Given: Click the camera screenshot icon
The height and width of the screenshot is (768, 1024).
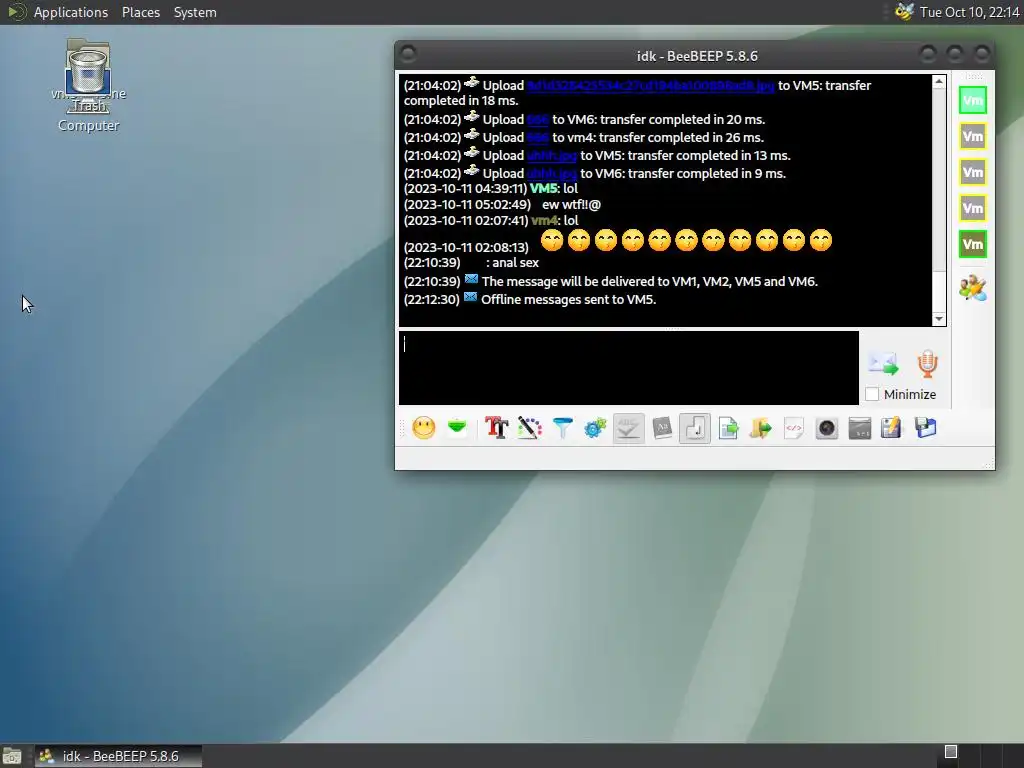Looking at the screenshot, I should [x=826, y=428].
